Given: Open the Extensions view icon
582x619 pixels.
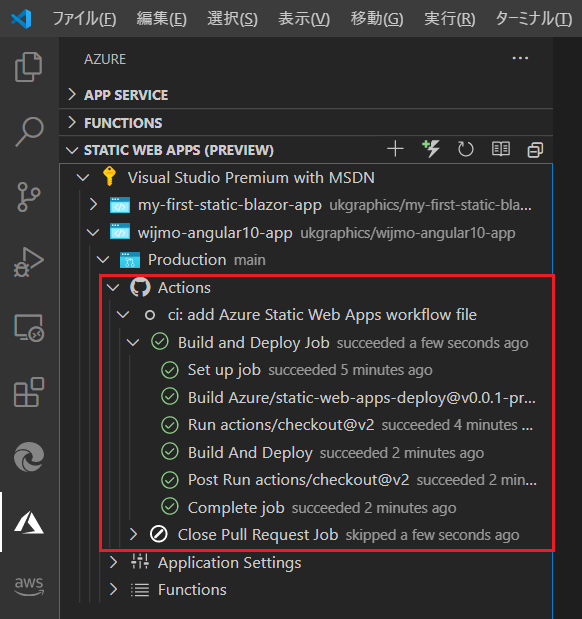Looking at the screenshot, I should pos(28,392).
